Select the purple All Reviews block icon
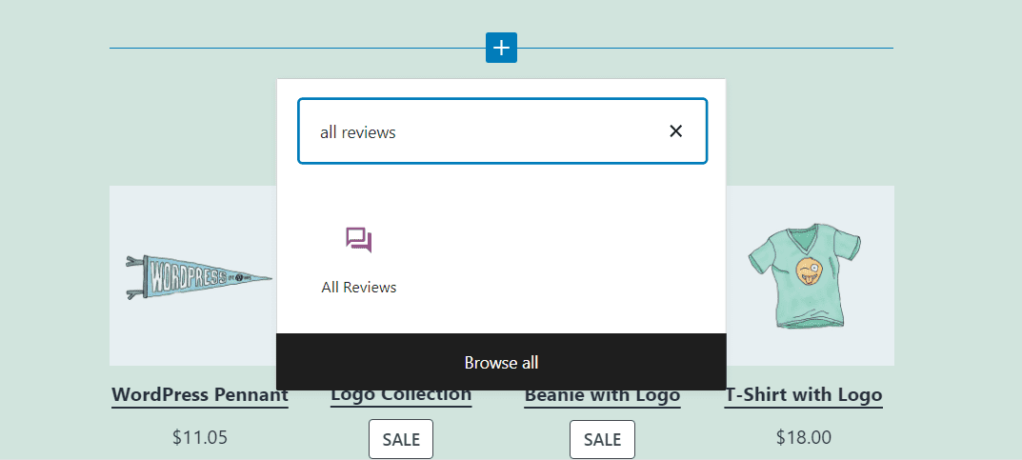The height and width of the screenshot is (460, 1022). [358, 240]
